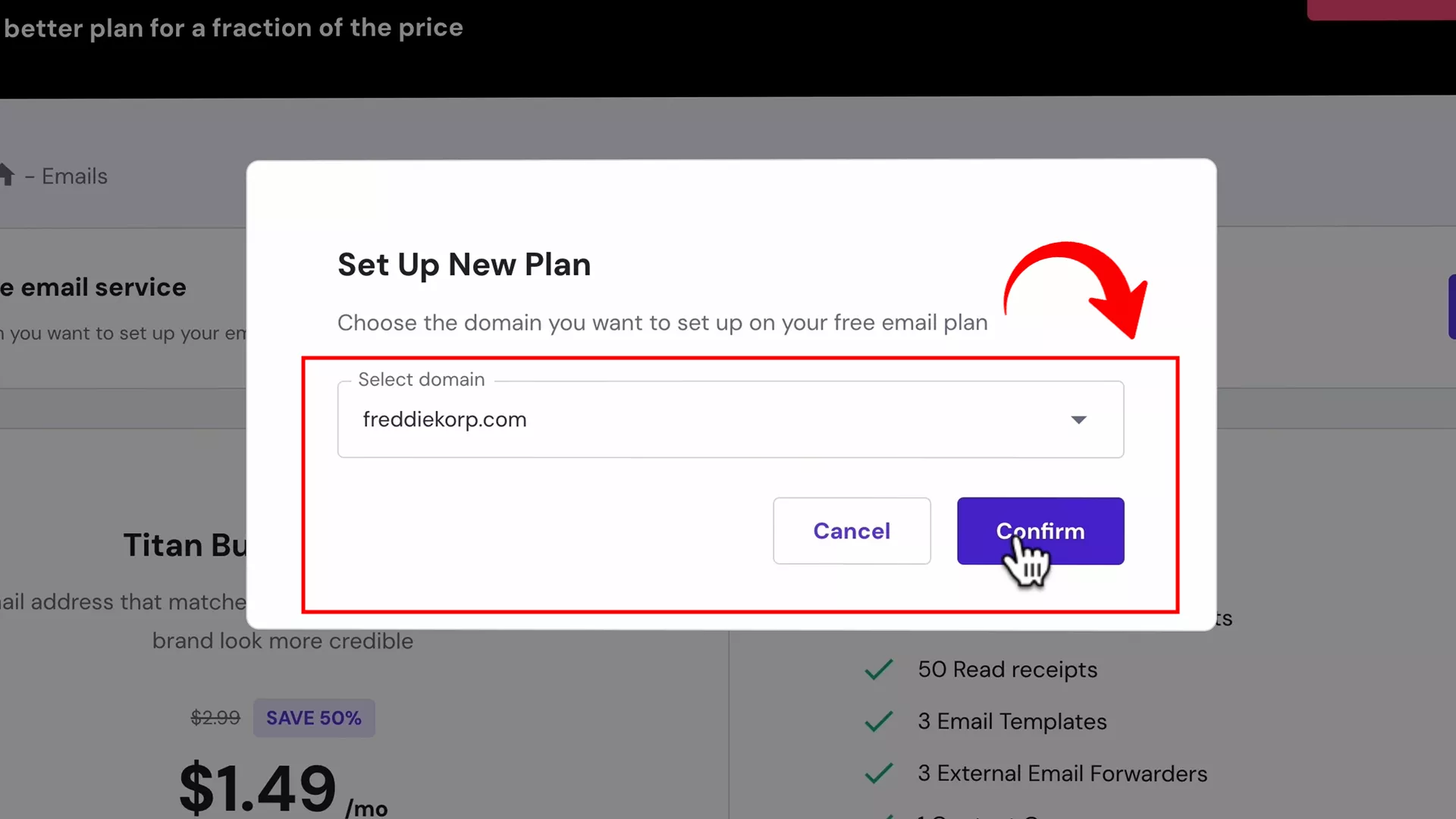Click the dropdown chevron next to freddiekorp.com
The width and height of the screenshot is (1456, 819).
point(1080,419)
